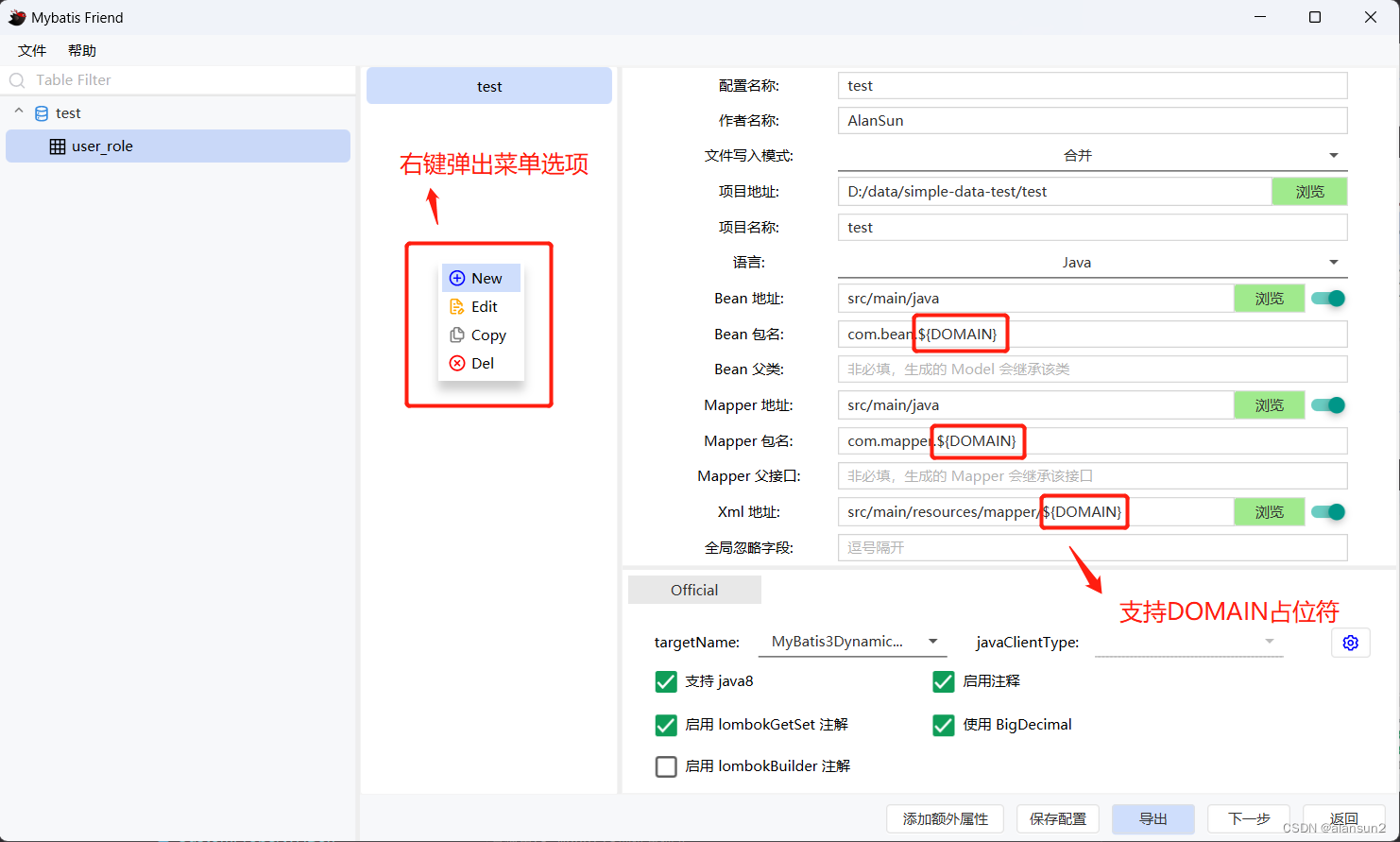The width and height of the screenshot is (1400, 842).
Task: Click the Bean 包名 input field
Action: click(1092, 335)
